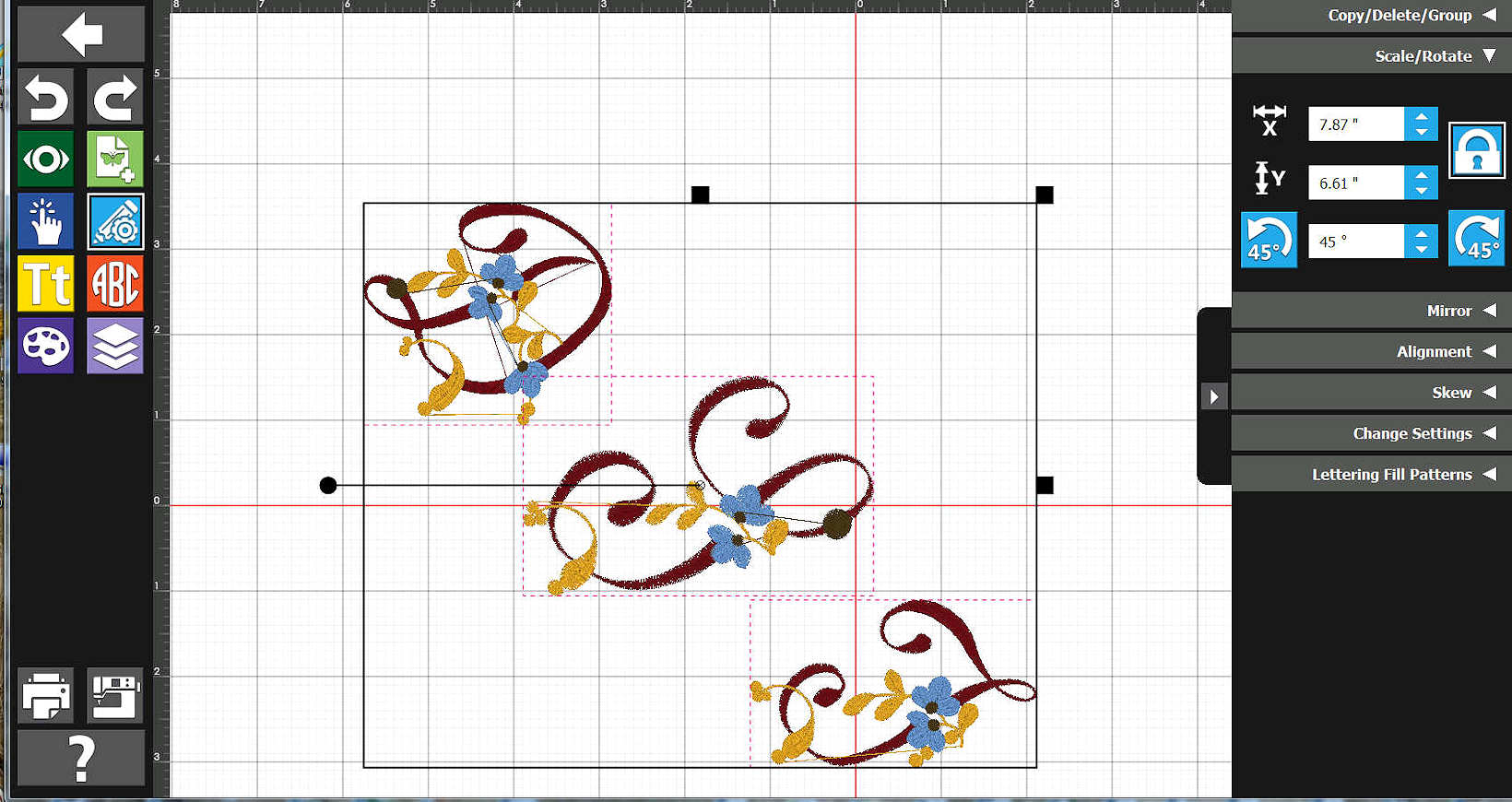
Task: Toggle the aspect ratio lock
Action: tap(1476, 150)
